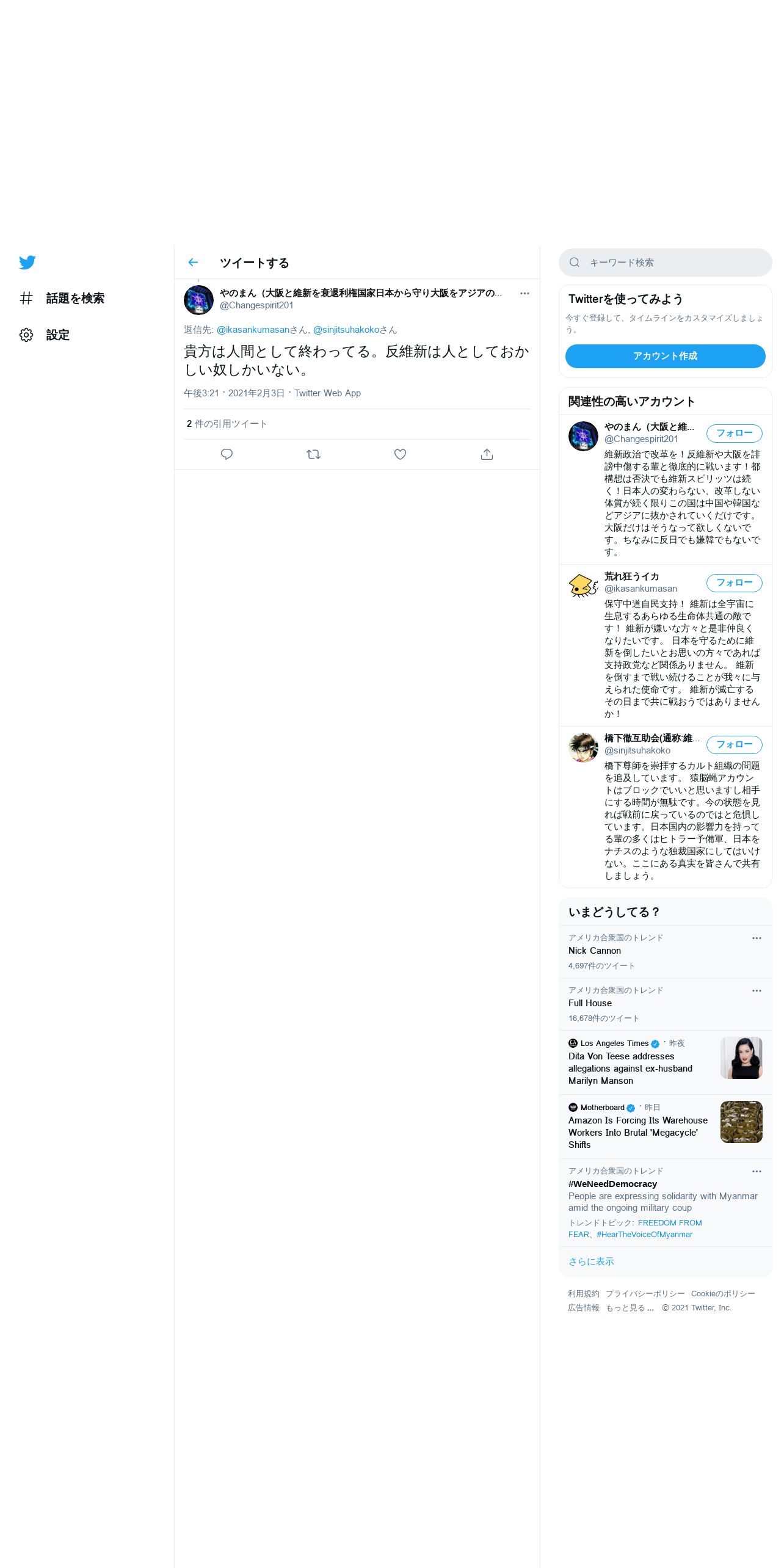Retweet using the retweet icon
The height and width of the screenshot is (1568, 784).
click(313, 454)
